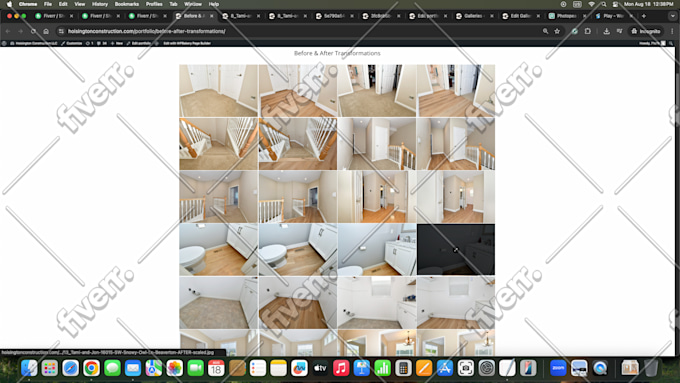Switch to the first Fiverr tab
Viewport: 680px width, 383px height.
[x=54, y=16]
